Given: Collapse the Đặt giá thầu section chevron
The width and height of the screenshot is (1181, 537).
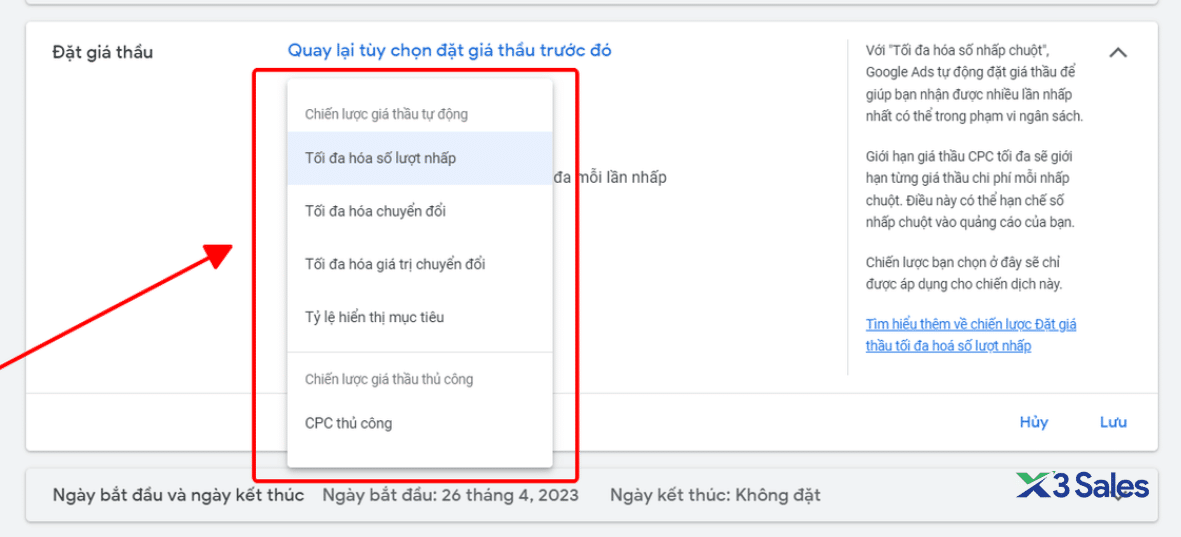Looking at the screenshot, I should click(x=1118, y=53).
